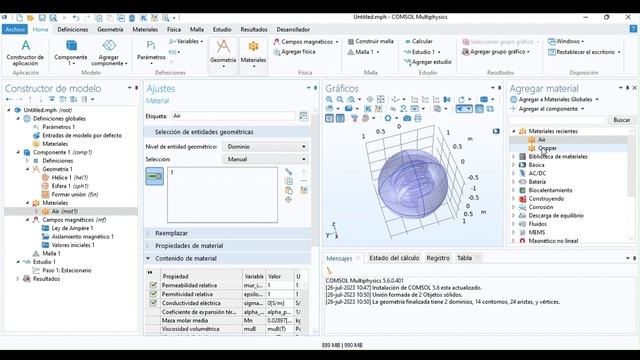Open the Selección Manual dropdown
Screen dimensions: 640x360
coord(266,159)
